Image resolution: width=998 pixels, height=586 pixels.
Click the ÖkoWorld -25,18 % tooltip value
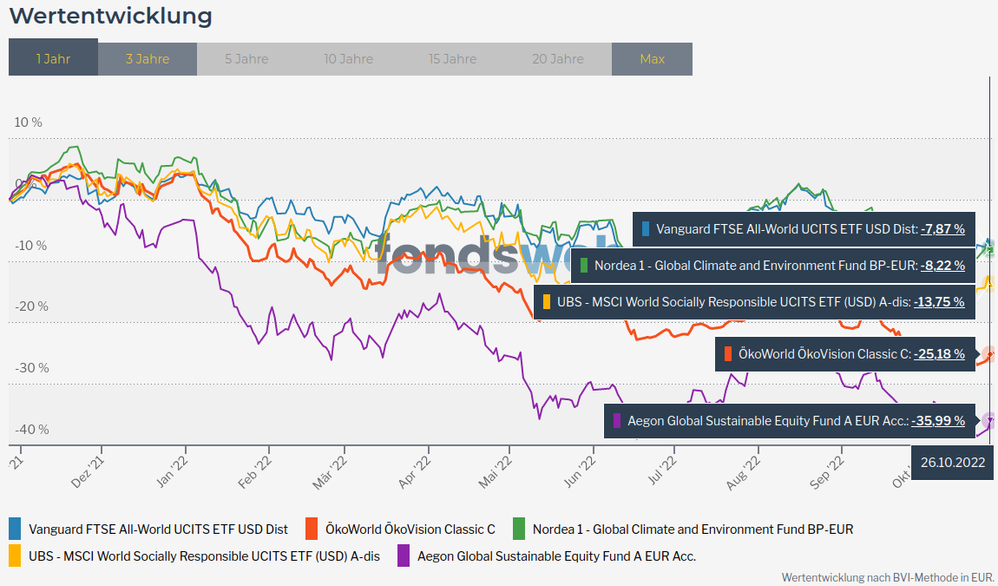pos(942,354)
